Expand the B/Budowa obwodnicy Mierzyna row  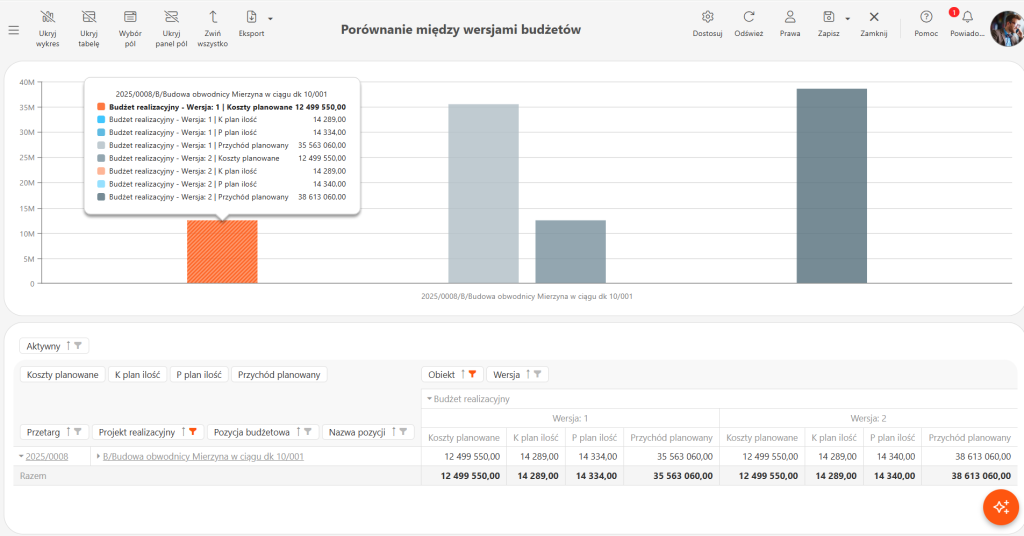click(x=98, y=456)
